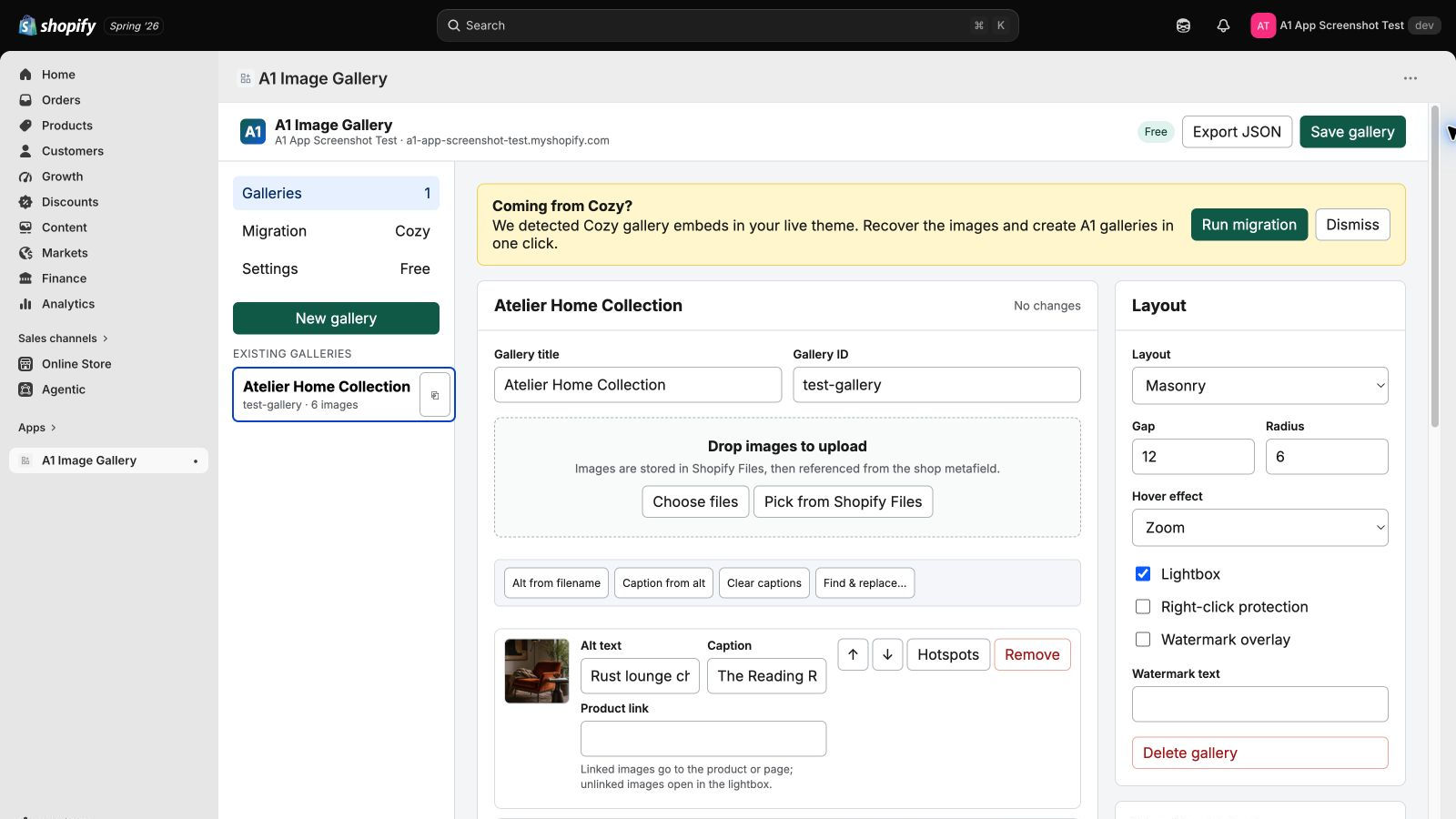
Task: Click the Gallery ID input field
Action: click(x=936, y=385)
